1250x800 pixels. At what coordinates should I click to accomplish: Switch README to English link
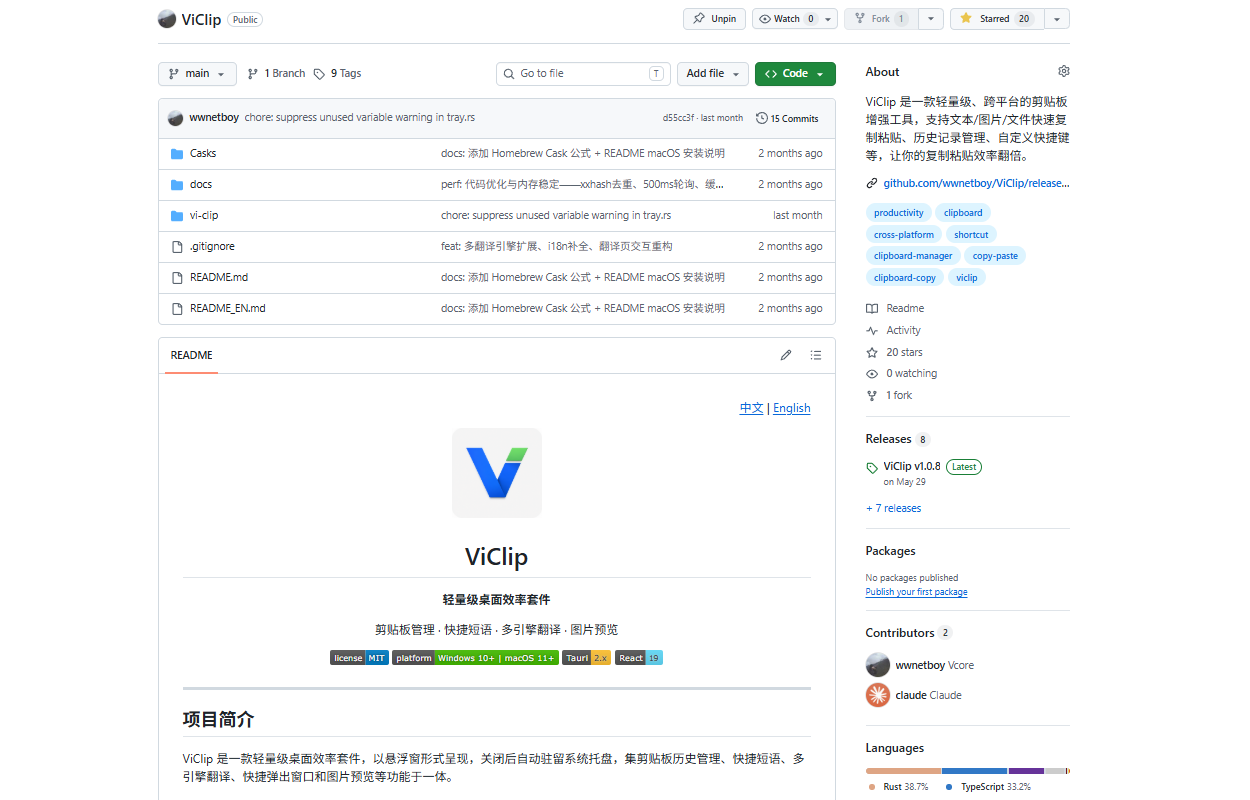[792, 408]
